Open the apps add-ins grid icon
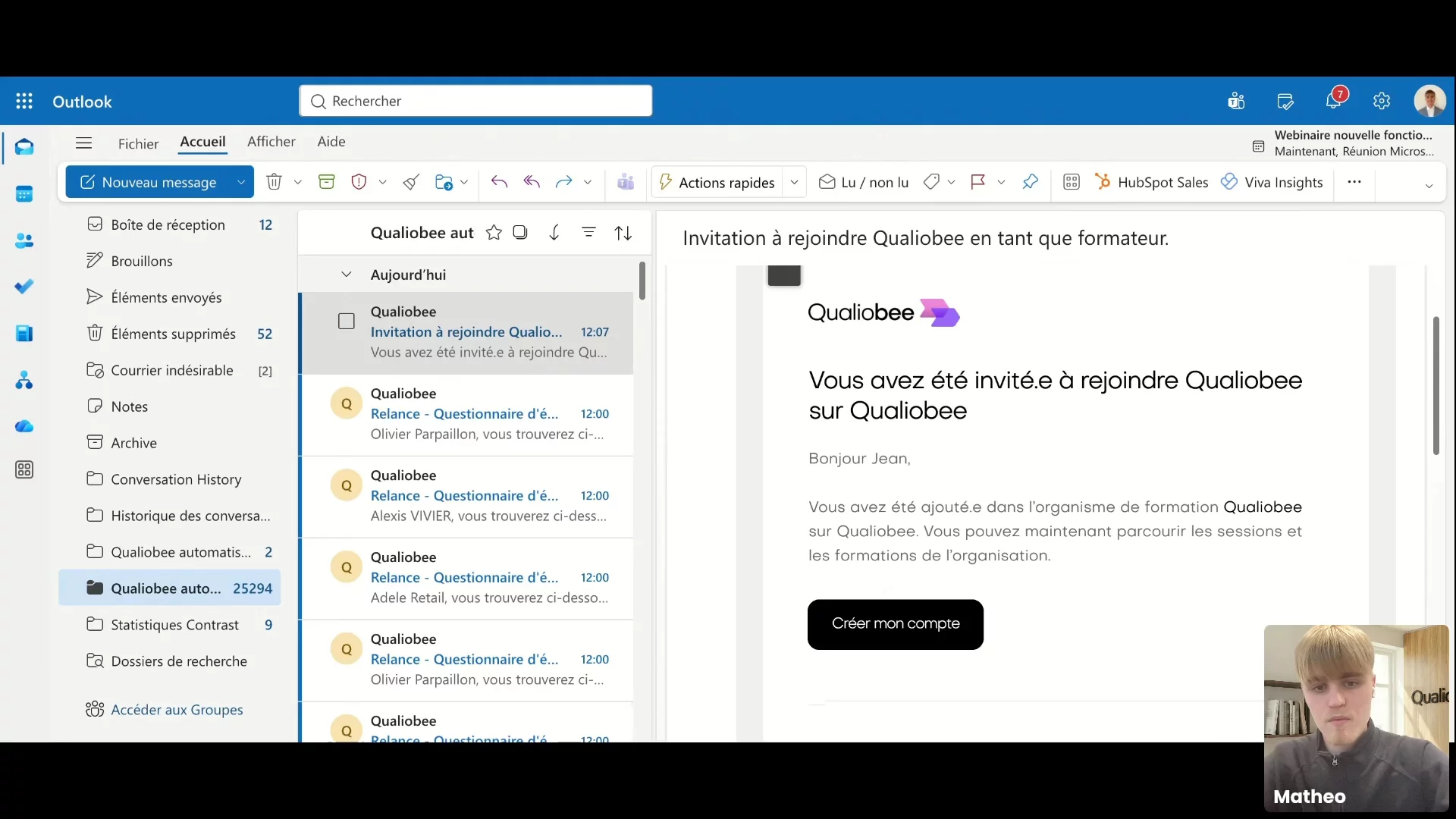The height and width of the screenshot is (819, 1456). [1072, 182]
